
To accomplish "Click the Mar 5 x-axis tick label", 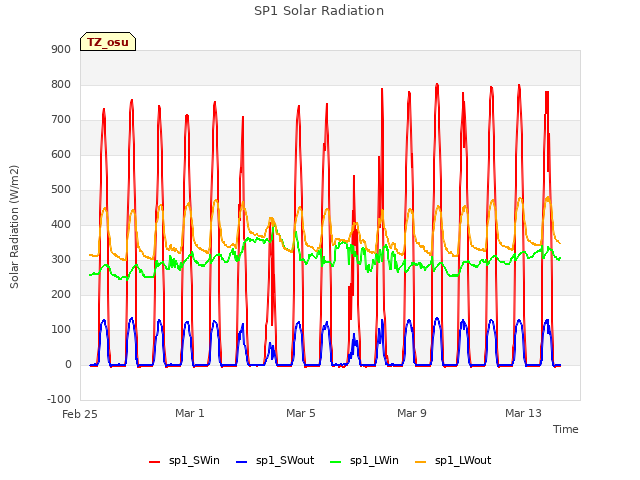I will (301, 413).
